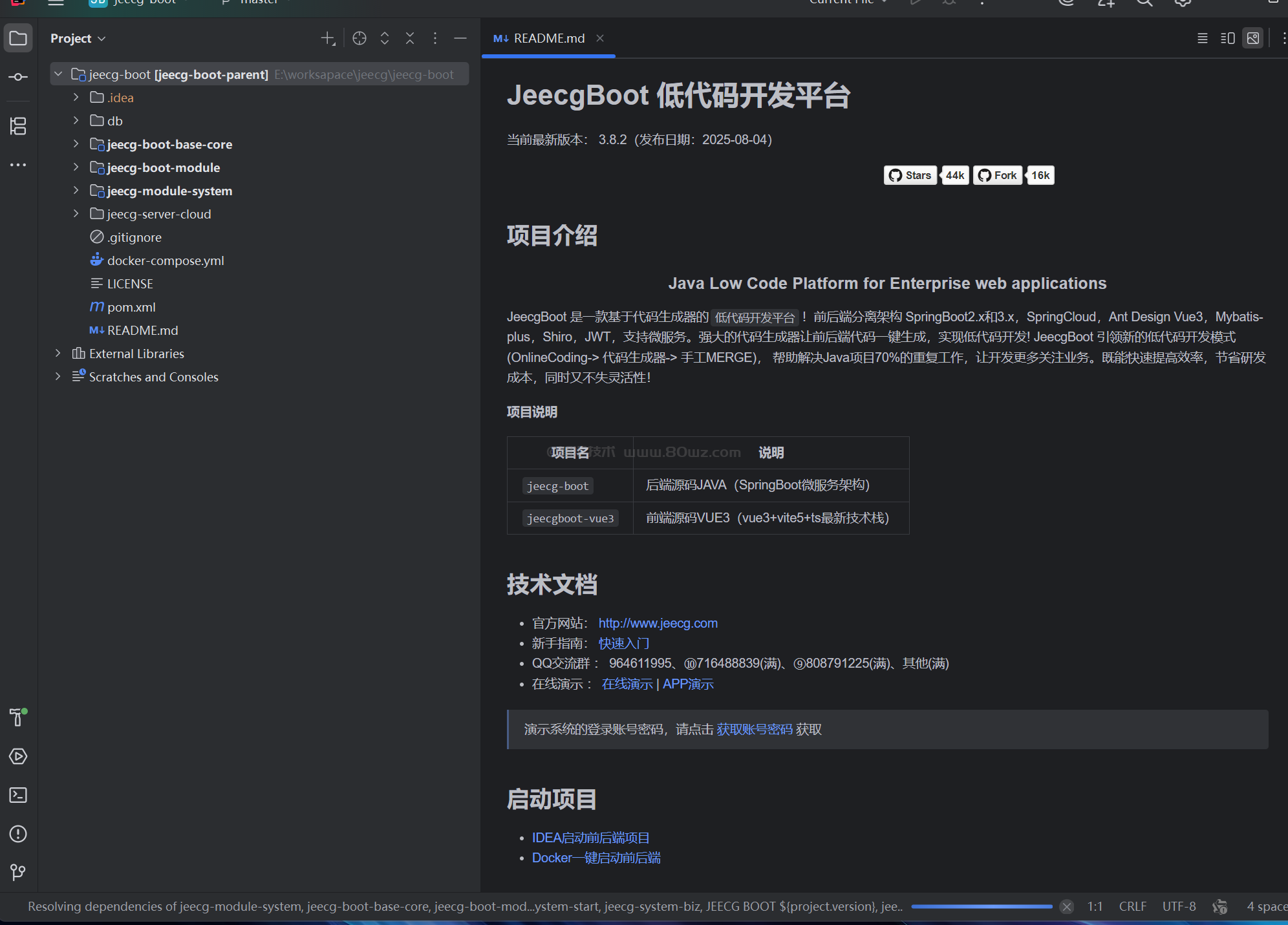Open the Docker一键启动前后端 link

(596, 858)
